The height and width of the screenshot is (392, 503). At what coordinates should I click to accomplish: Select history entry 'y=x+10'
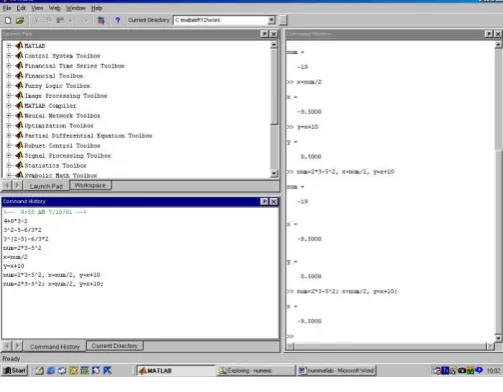[14, 266]
